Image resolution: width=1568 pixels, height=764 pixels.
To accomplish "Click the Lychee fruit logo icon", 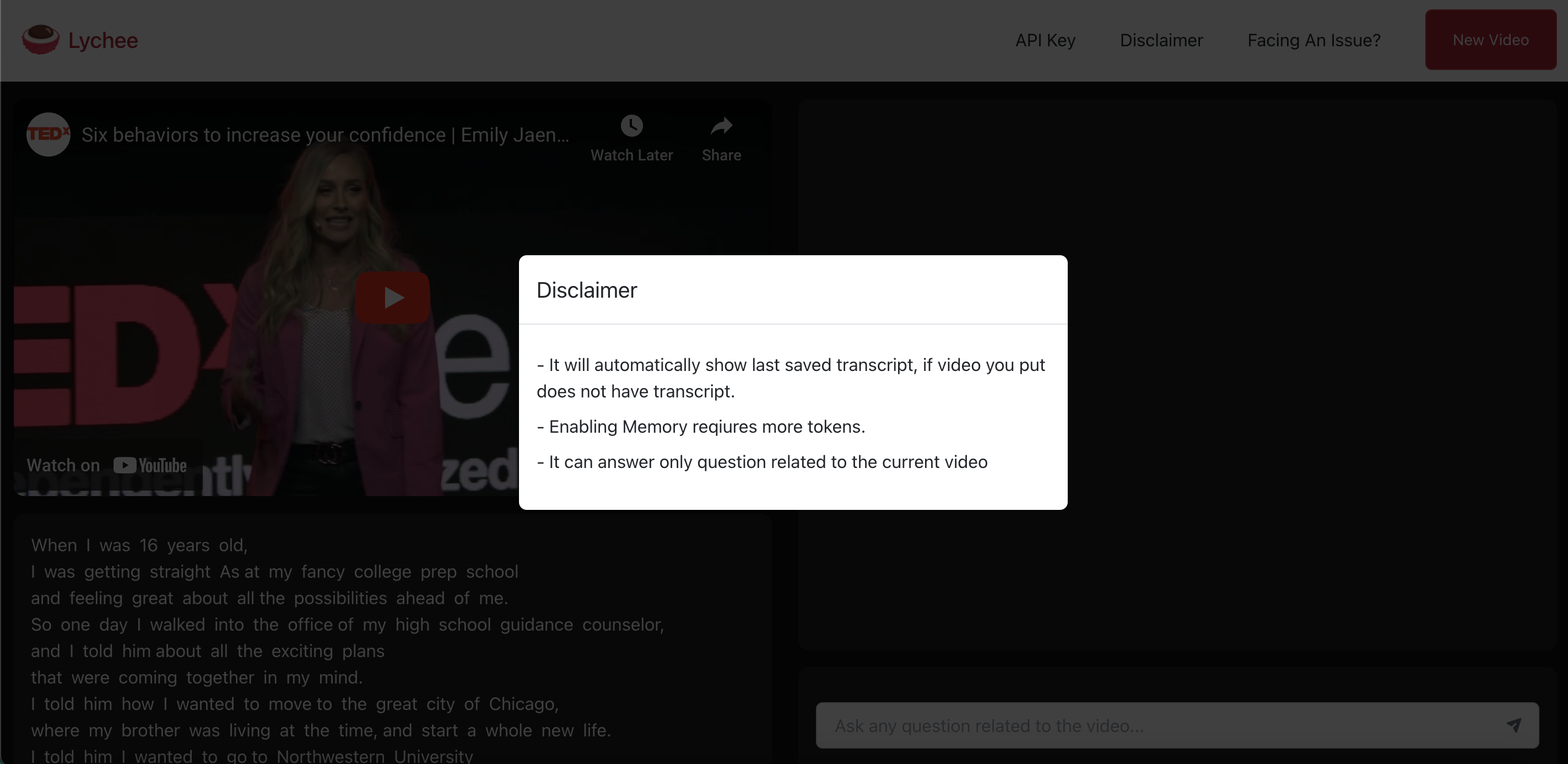I will (x=41, y=40).
